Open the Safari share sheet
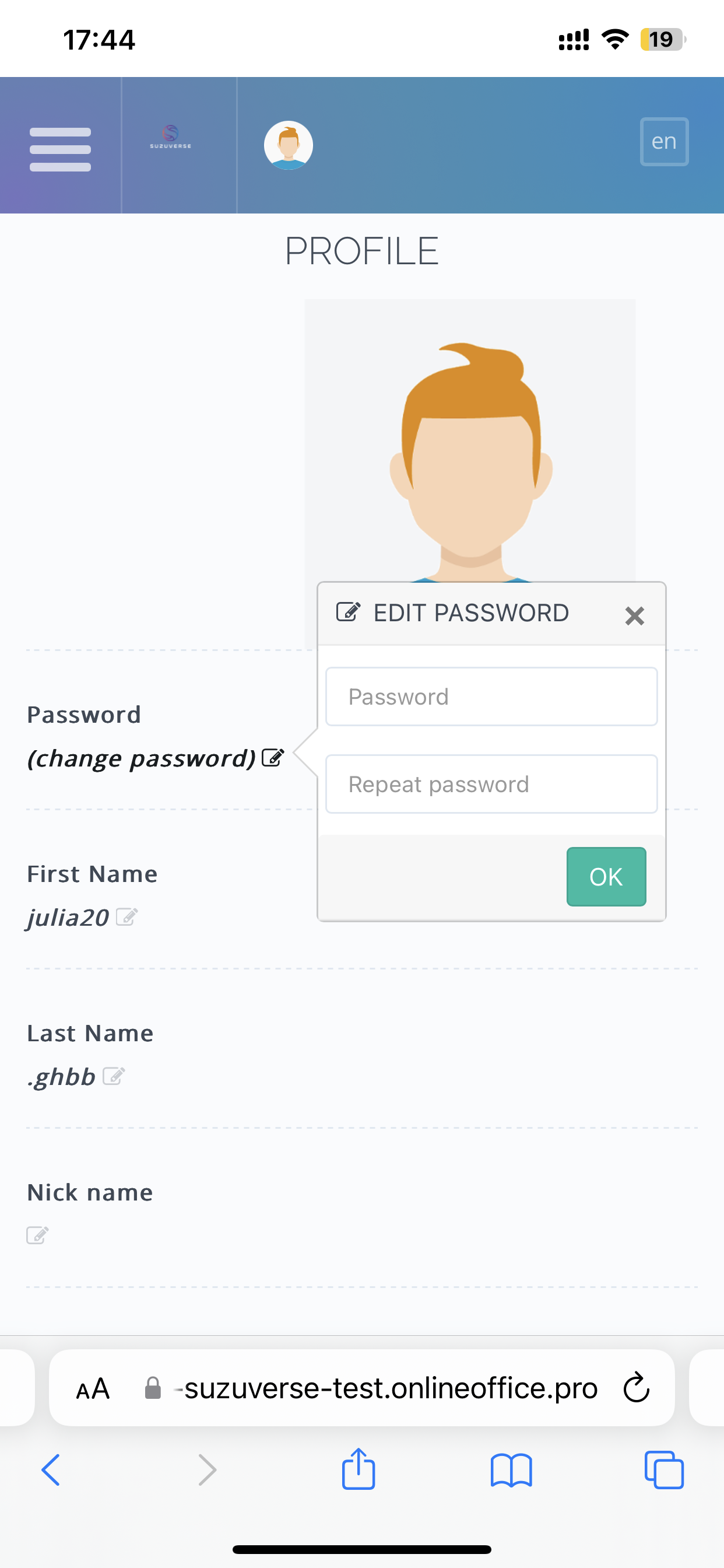 (x=359, y=1470)
